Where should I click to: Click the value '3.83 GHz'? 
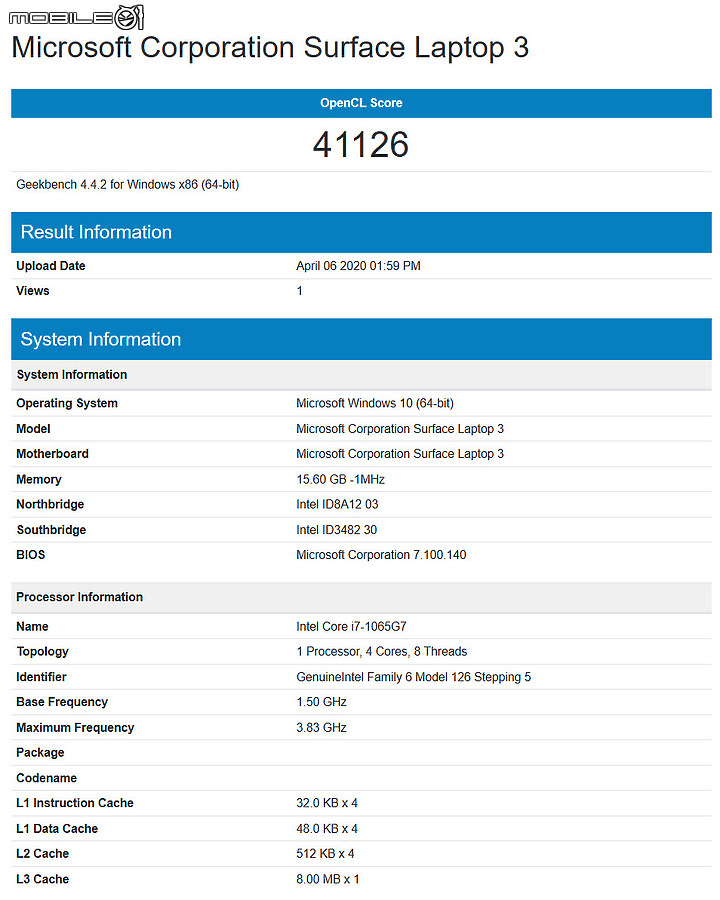pyautogui.click(x=322, y=728)
